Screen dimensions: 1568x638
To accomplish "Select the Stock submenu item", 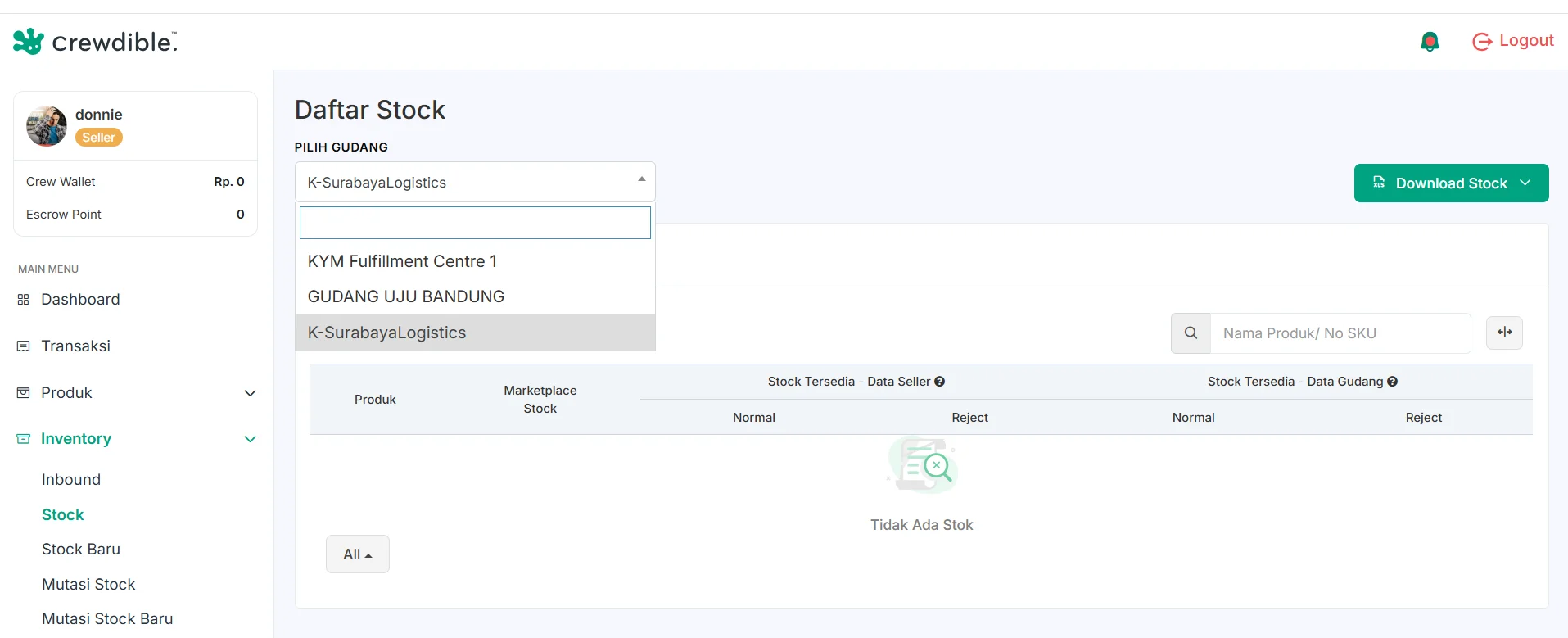I will pos(63,515).
